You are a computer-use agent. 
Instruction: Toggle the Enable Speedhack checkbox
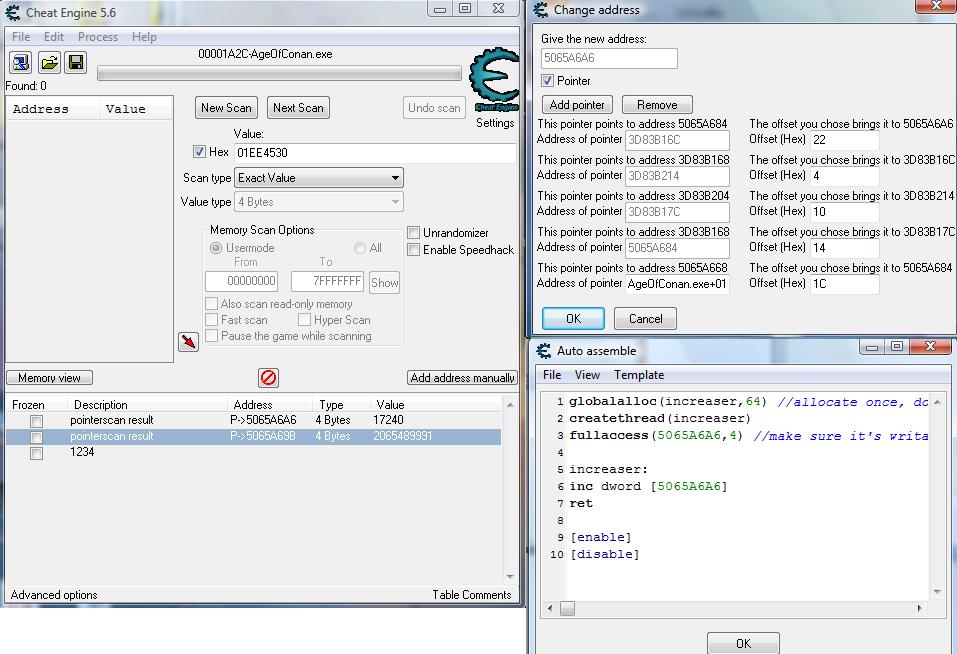[413, 249]
